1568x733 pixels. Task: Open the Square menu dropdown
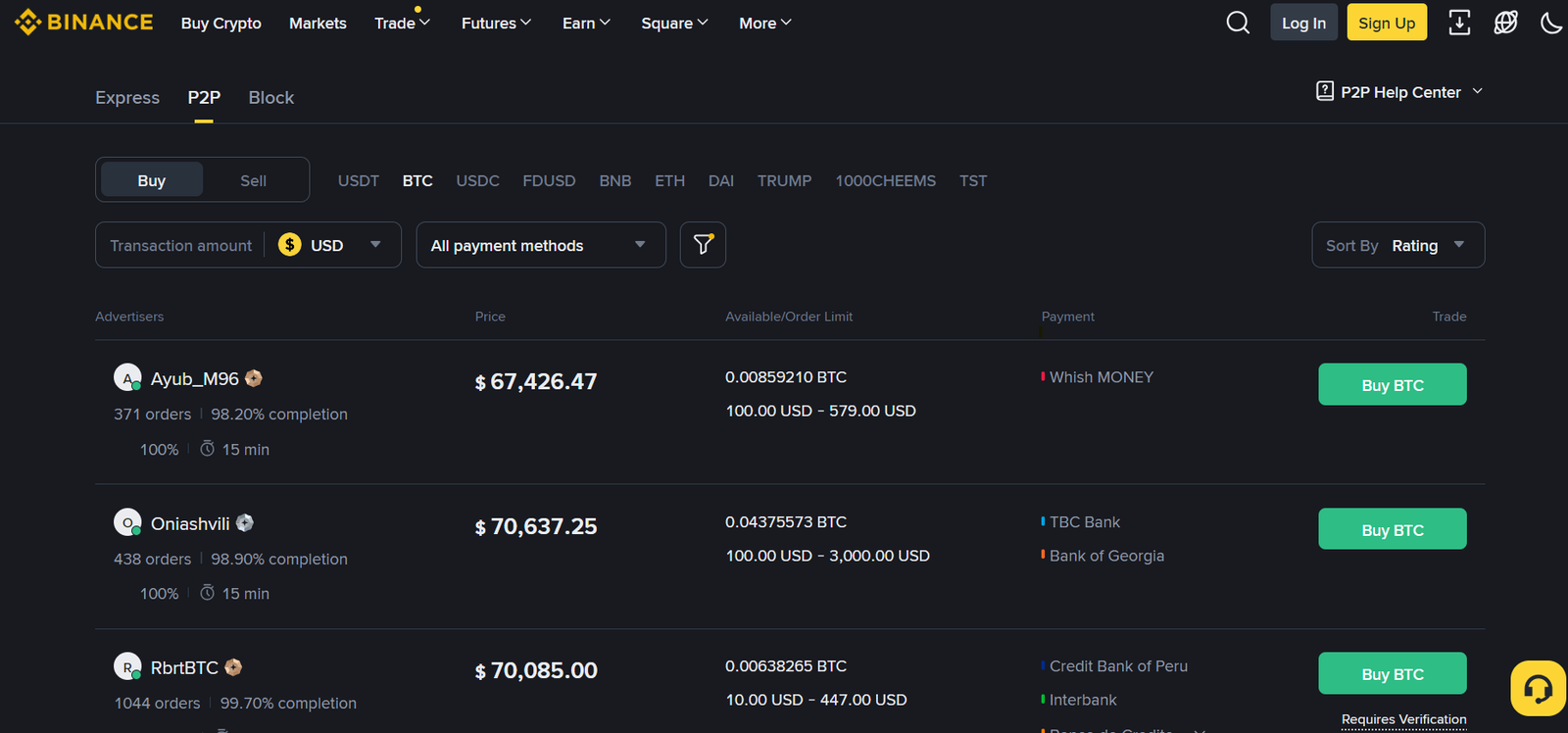tap(674, 23)
